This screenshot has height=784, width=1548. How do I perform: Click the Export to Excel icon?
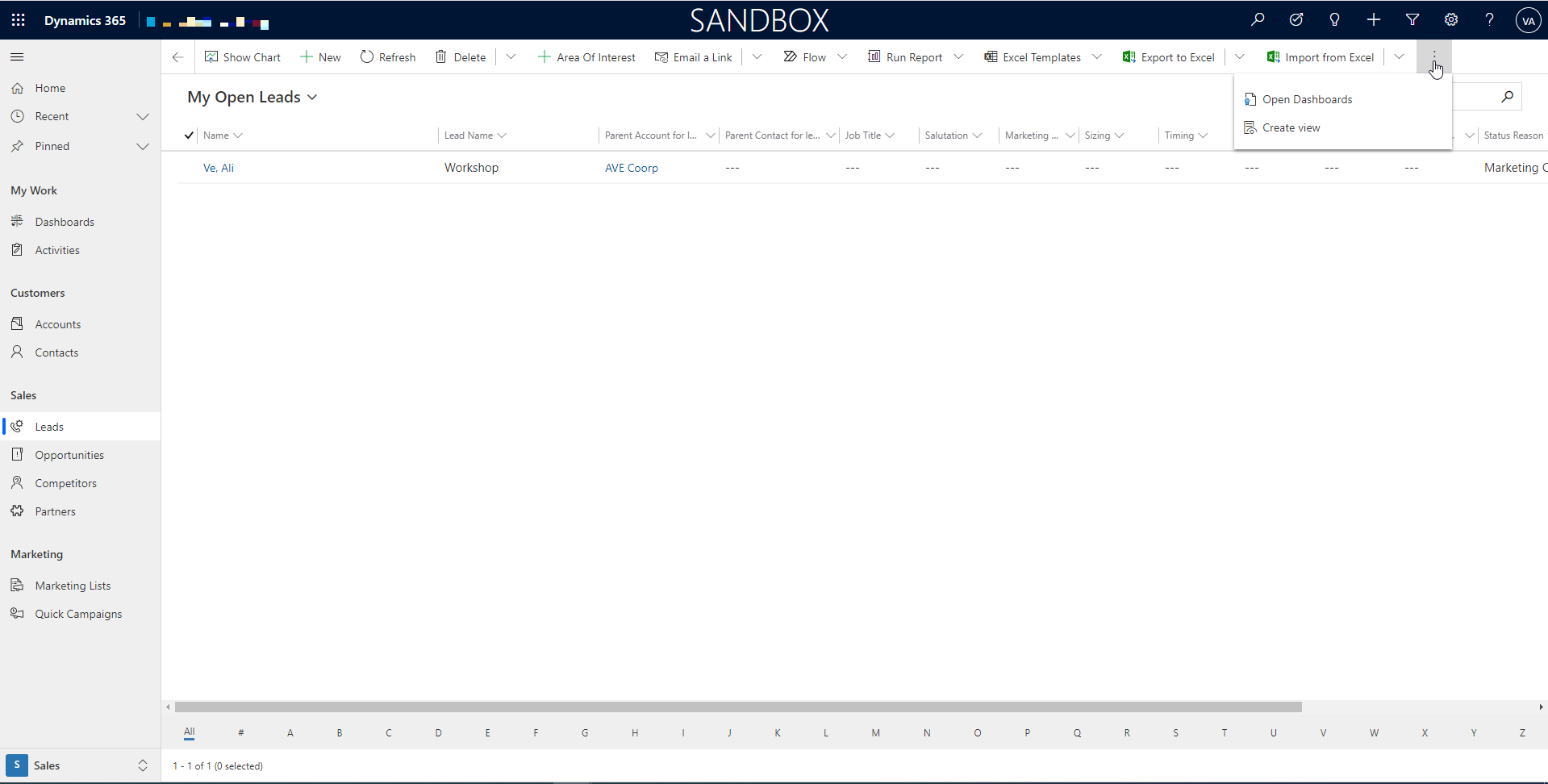(1128, 56)
